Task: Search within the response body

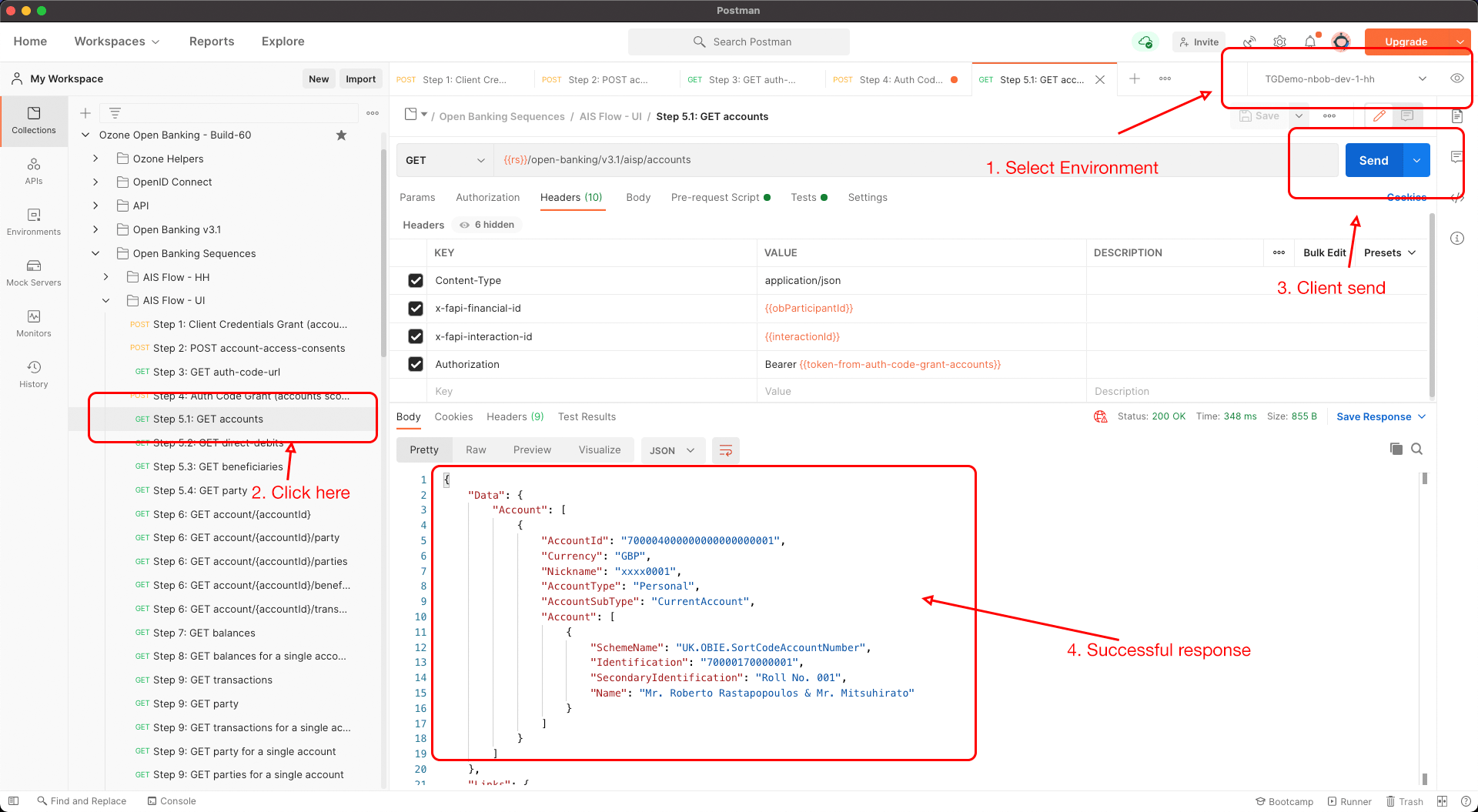Action: coord(1416,449)
